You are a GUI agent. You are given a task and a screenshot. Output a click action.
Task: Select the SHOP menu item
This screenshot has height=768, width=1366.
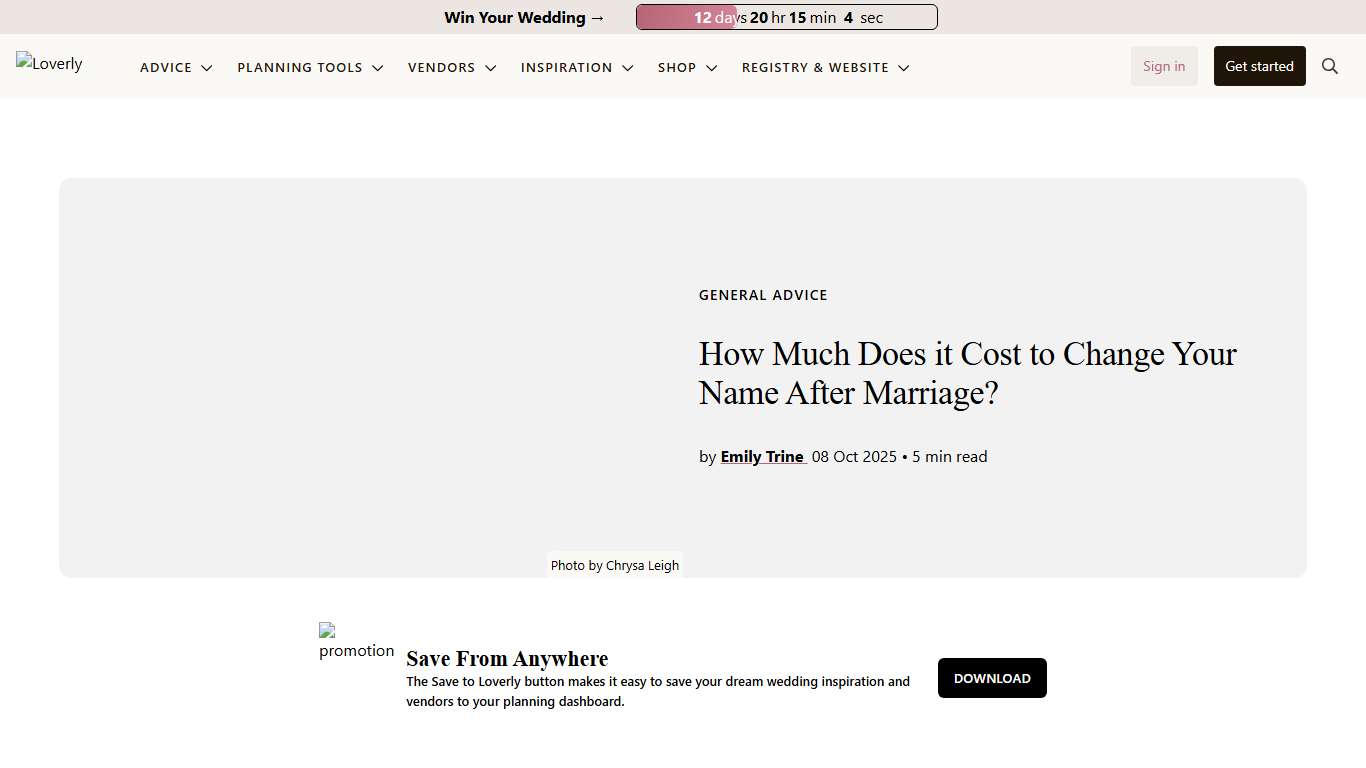pos(677,67)
